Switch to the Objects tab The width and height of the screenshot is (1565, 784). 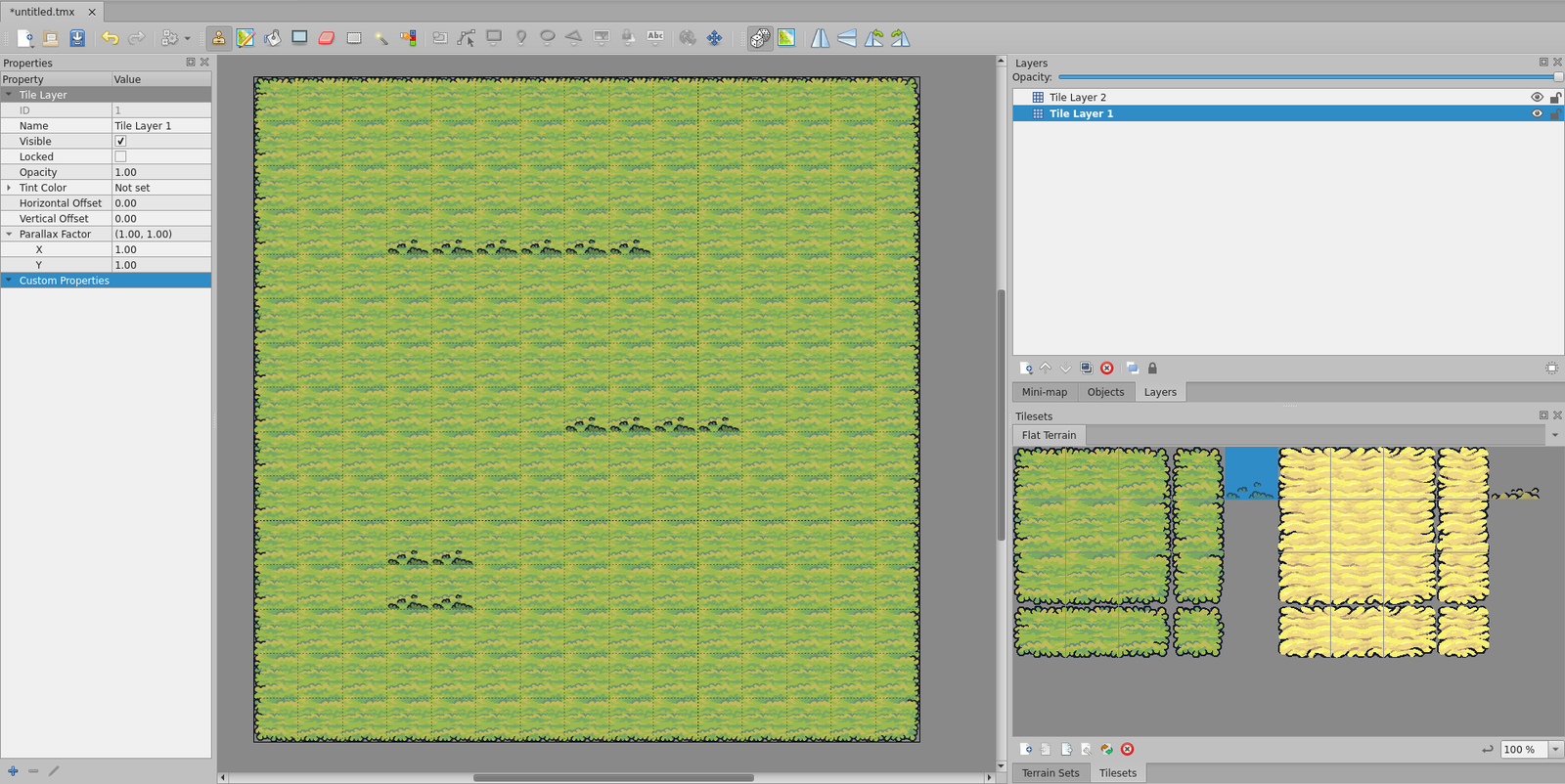pyautogui.click(x=1105, y=392)
